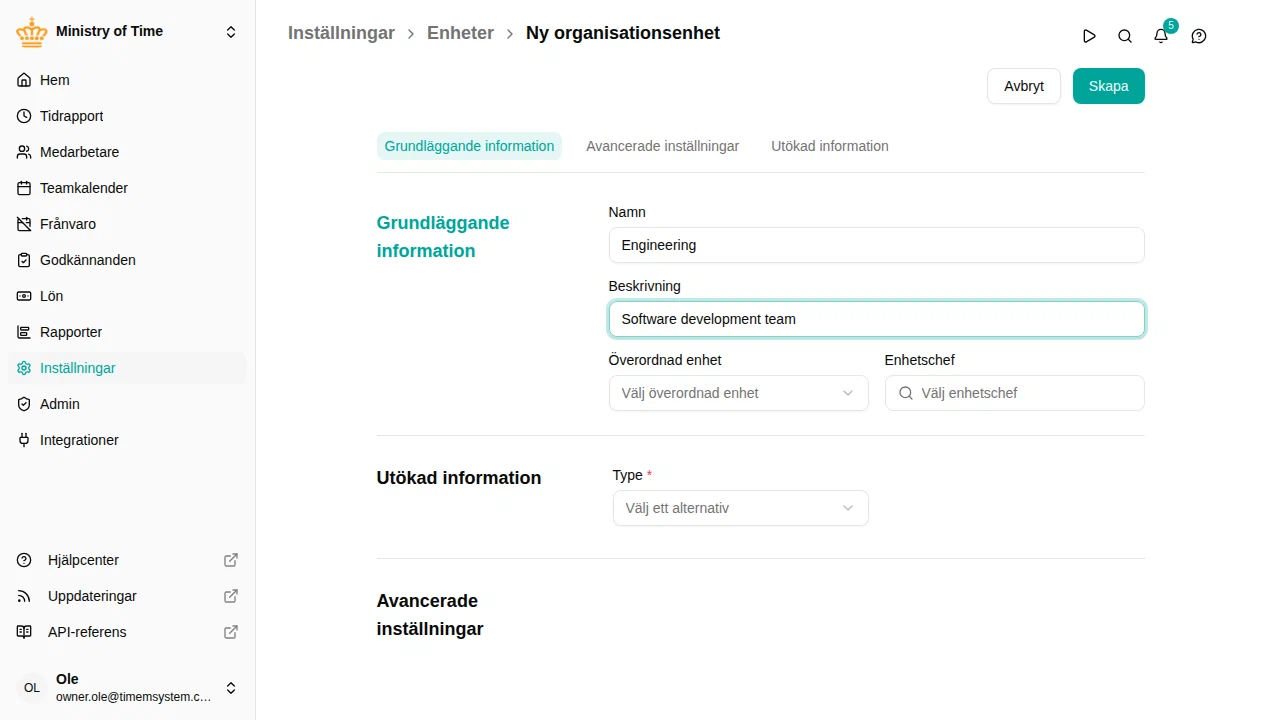
Task: Expand the Type dropdown Välj ett alternativ
Action: [x=740, y=508]
